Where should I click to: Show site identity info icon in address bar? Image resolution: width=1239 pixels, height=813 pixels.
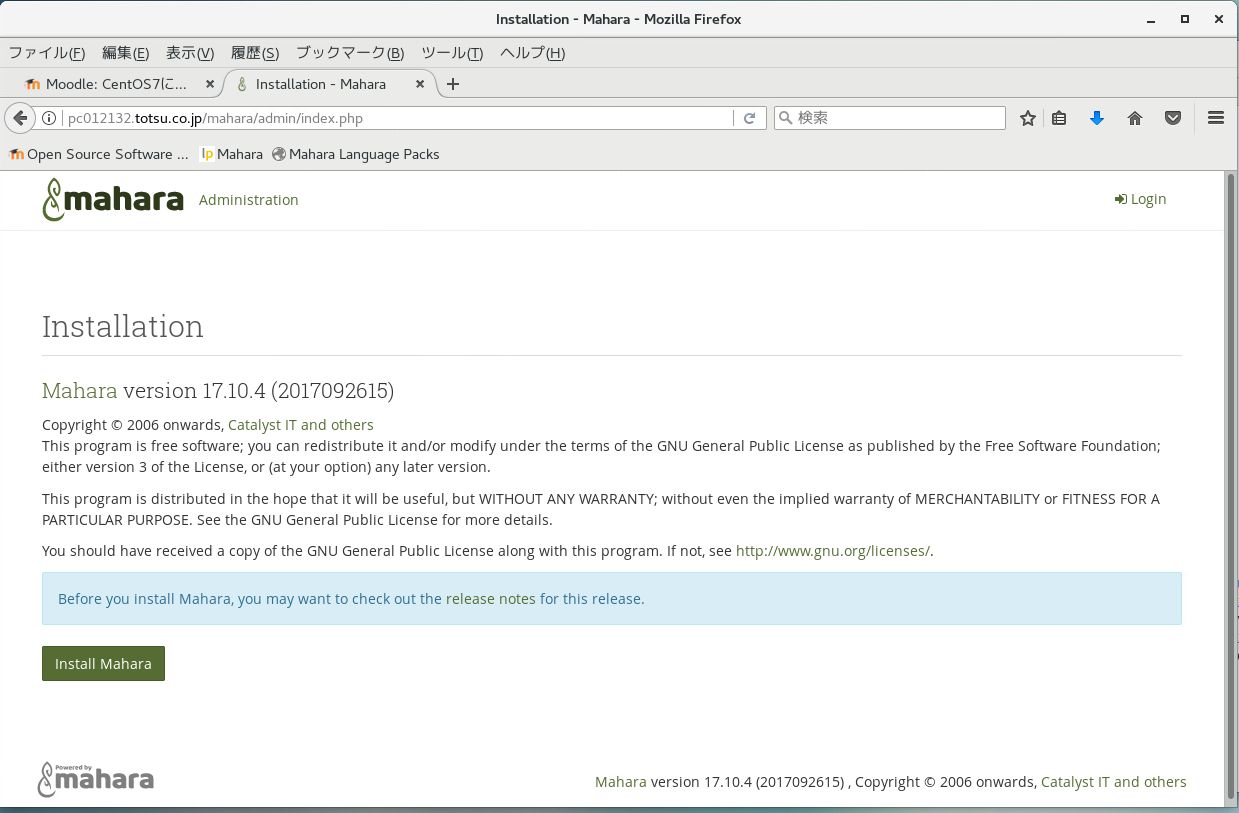click(49, 118)
